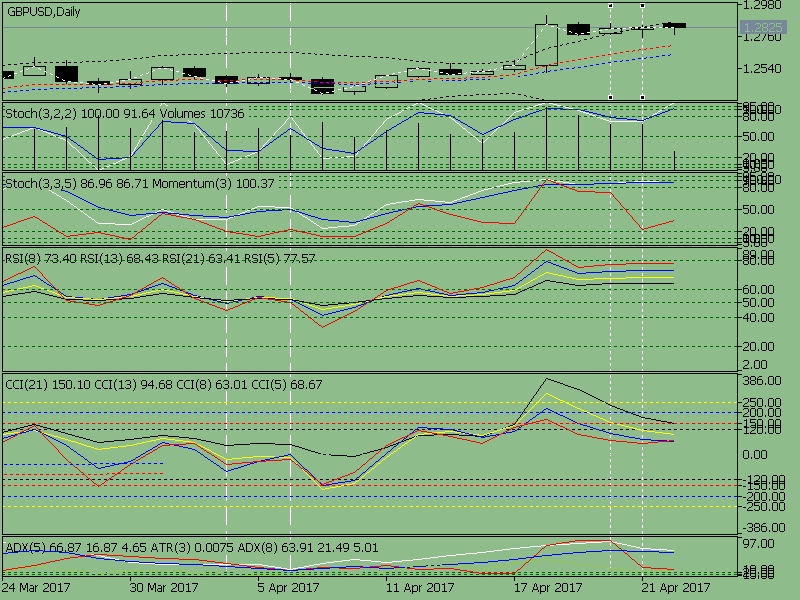
Task: Click the 50.00 level in Stoch(3,3,5) panel
Action: click(x=758, y=209)
